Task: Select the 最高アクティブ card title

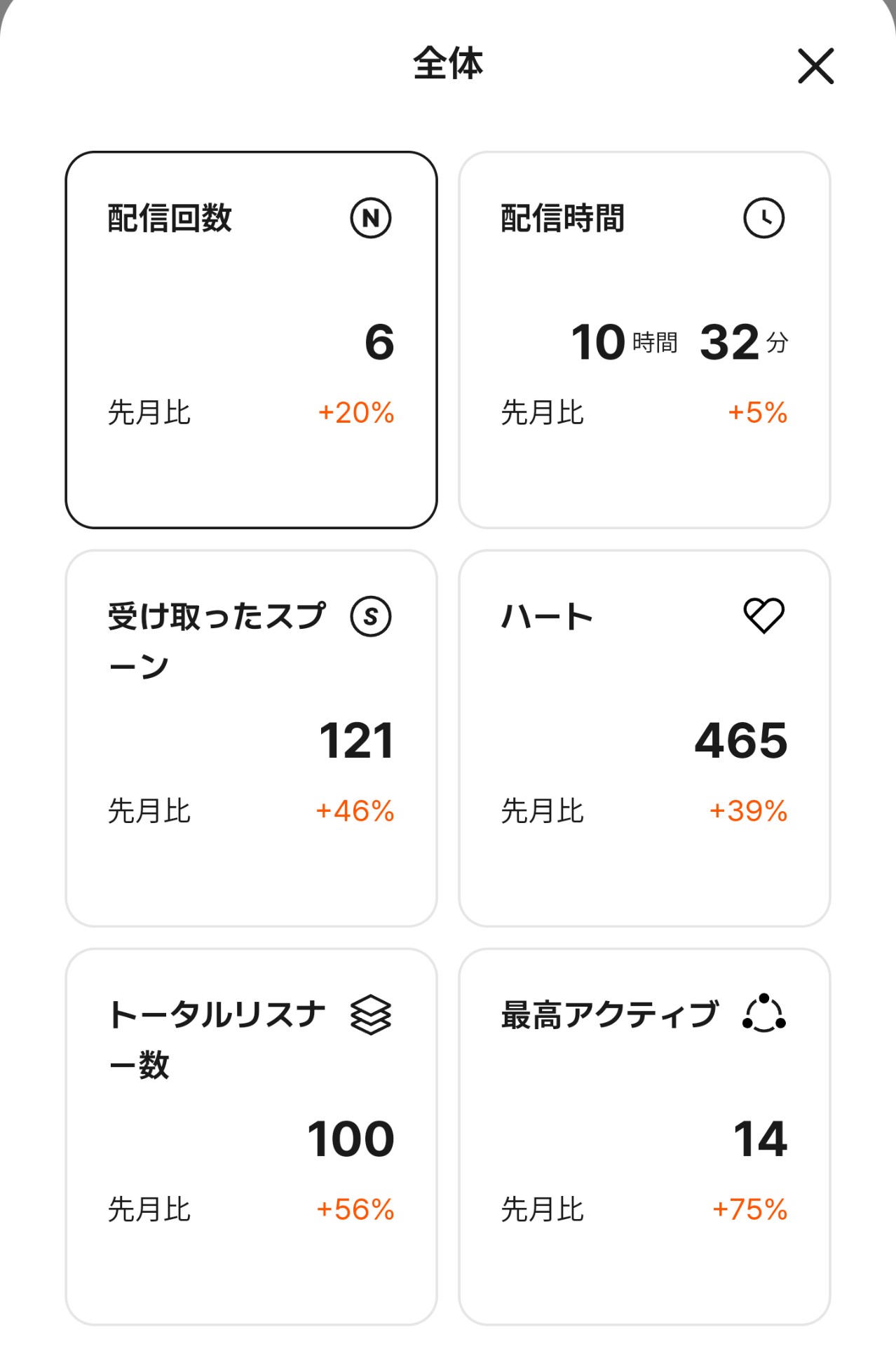Action: click(x=610, y=1014)
